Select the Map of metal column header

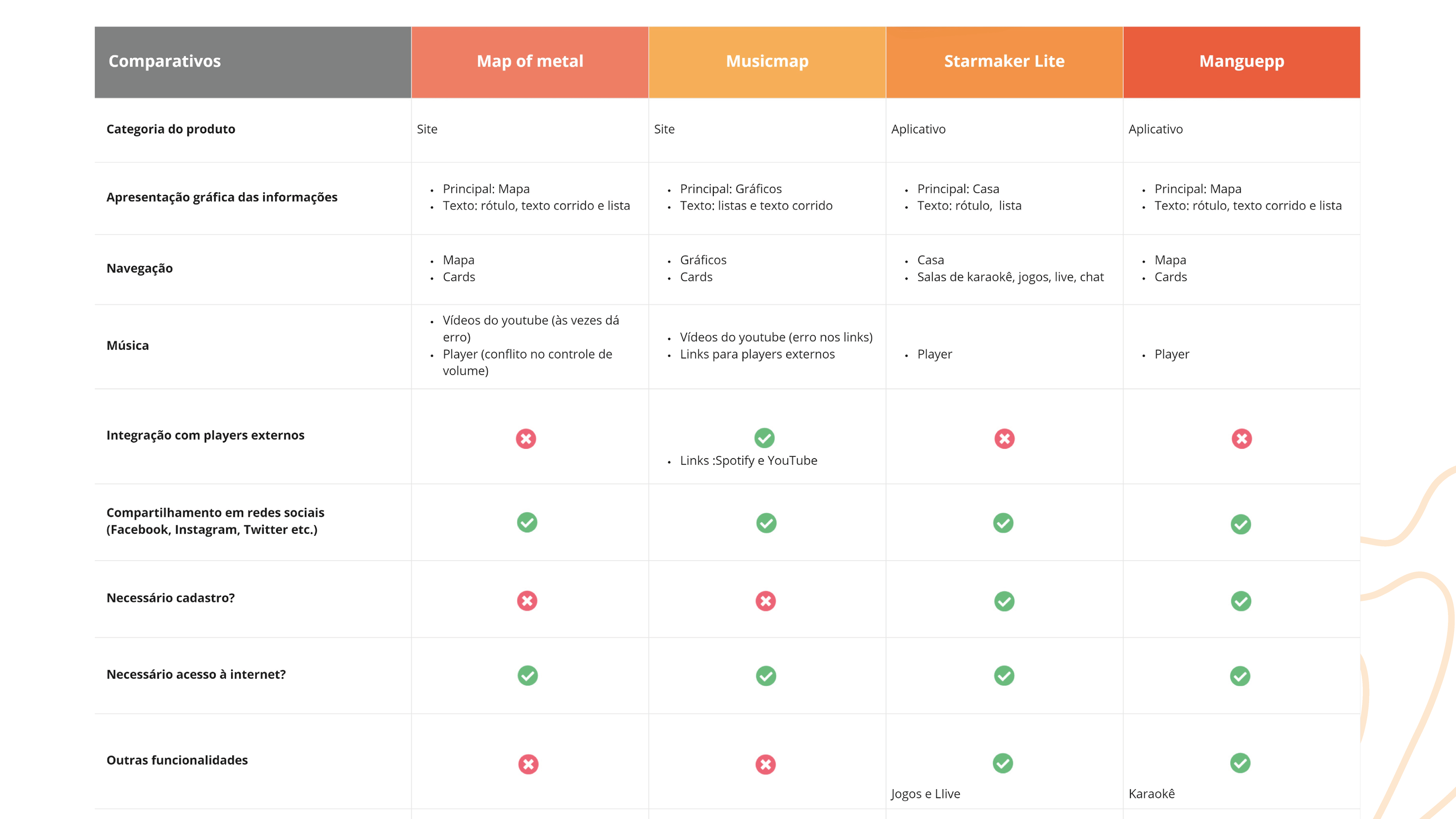pos(530,61)
